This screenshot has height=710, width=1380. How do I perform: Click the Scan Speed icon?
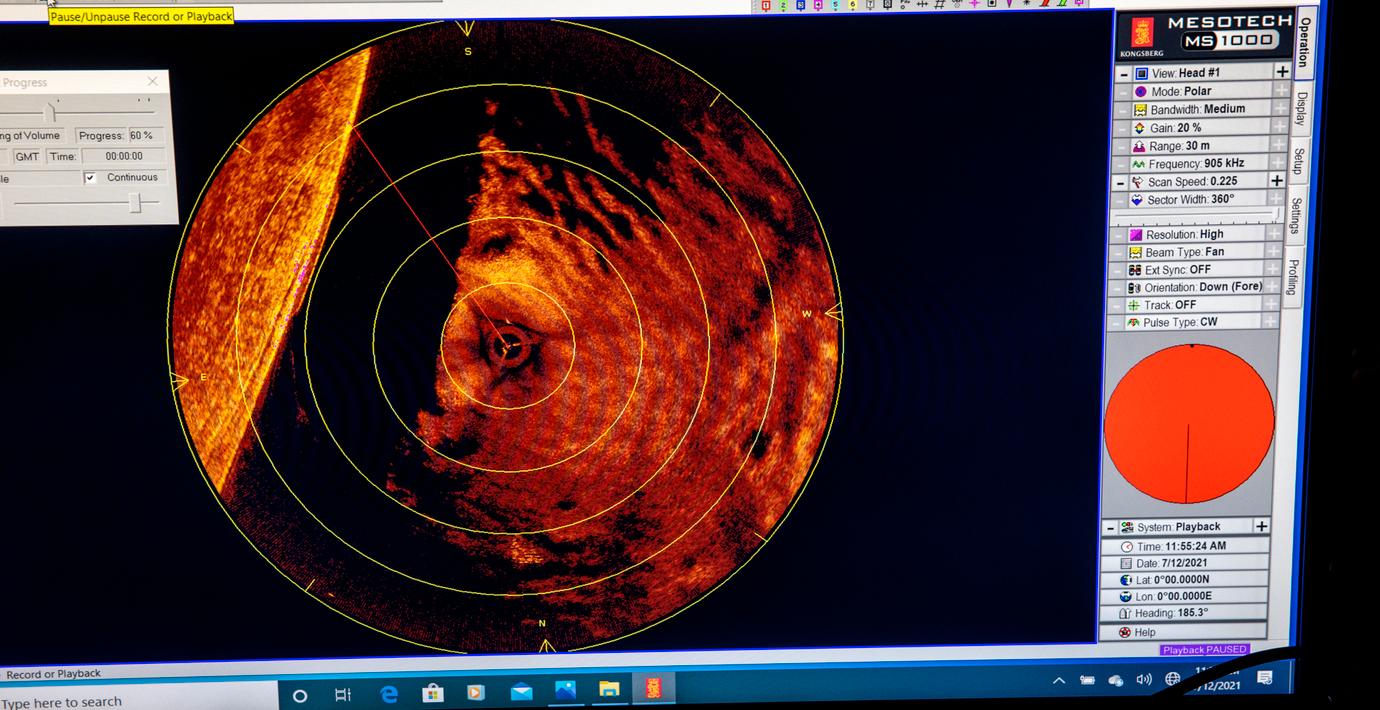point(1137,182)
